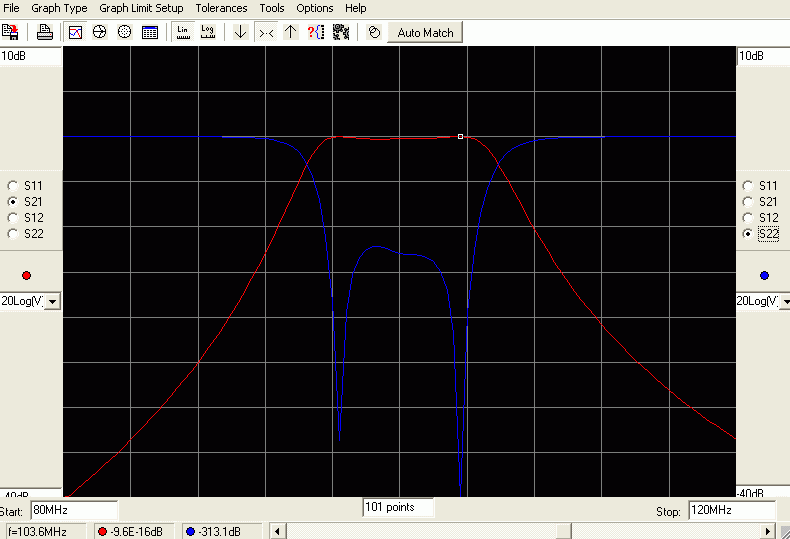The height and width of the screenshot is (539, 790).
Task: Set linear frequency scale with Lin icon
Action: tap(183, 32)
